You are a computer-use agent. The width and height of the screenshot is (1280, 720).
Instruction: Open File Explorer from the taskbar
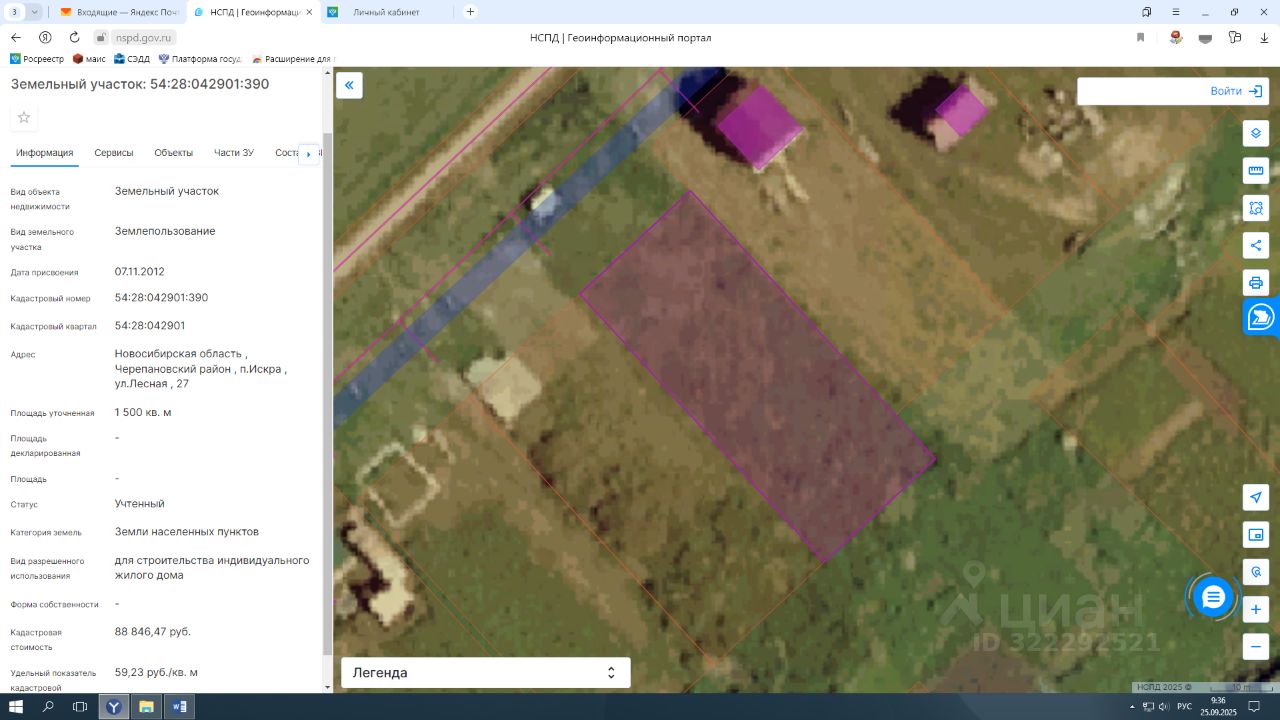(x=146, y=707)
